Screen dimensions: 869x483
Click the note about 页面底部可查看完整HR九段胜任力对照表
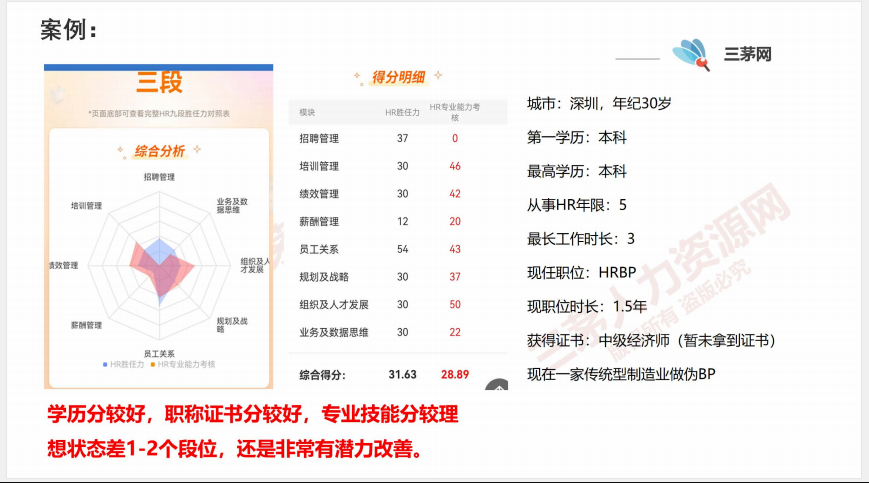(159, 114)
